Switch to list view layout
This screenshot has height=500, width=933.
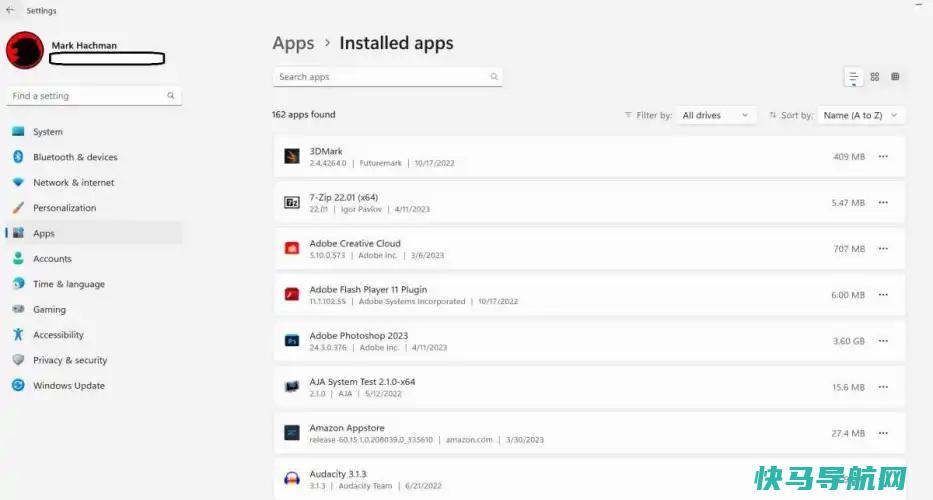[x=853, y=77]
